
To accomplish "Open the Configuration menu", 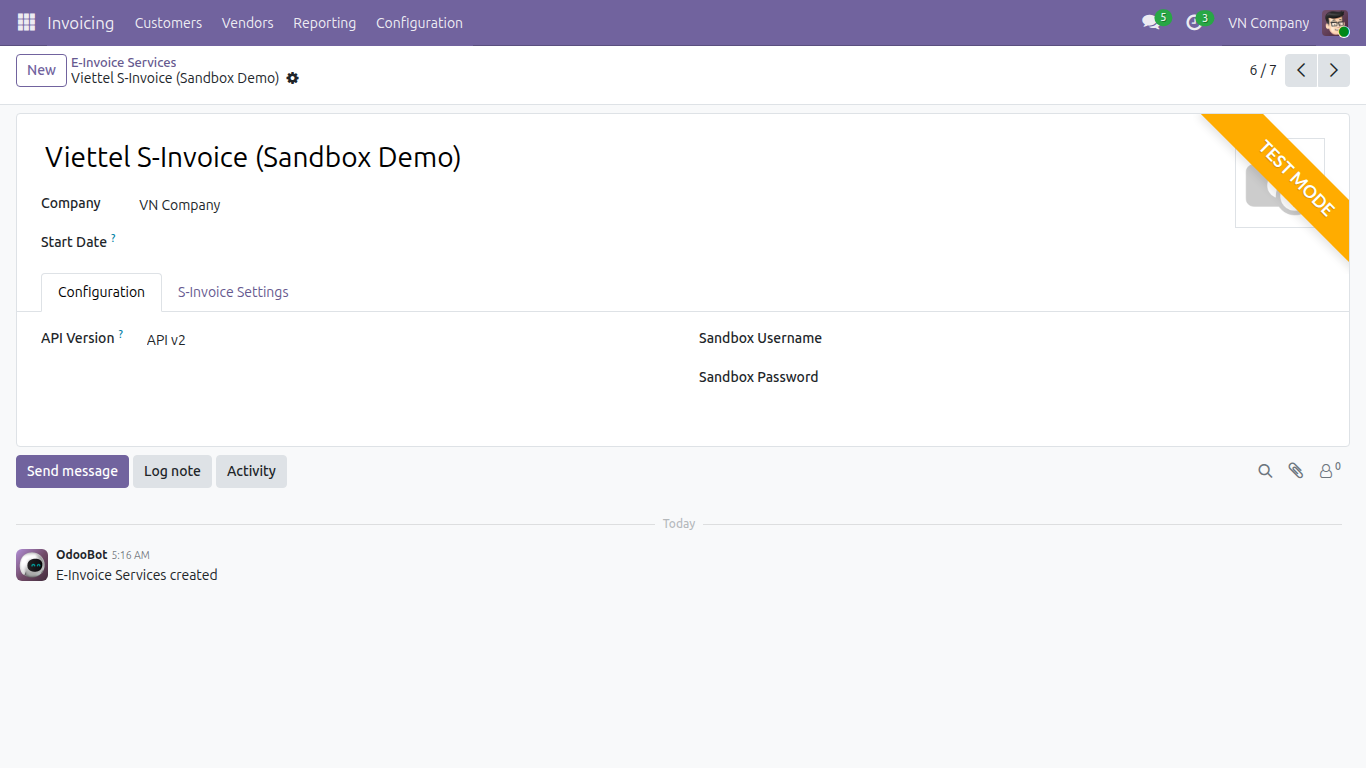I will coord(419,23).
